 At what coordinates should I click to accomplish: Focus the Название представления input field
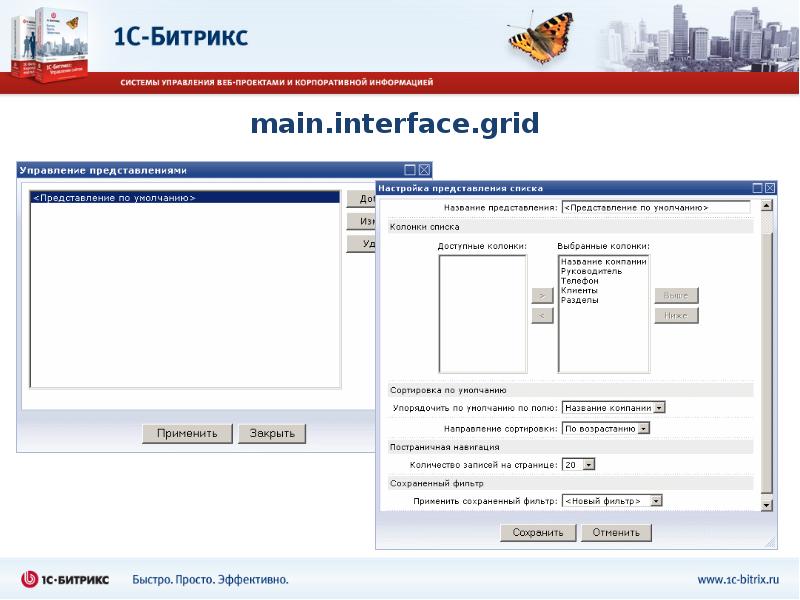click(x=656, y=208)
